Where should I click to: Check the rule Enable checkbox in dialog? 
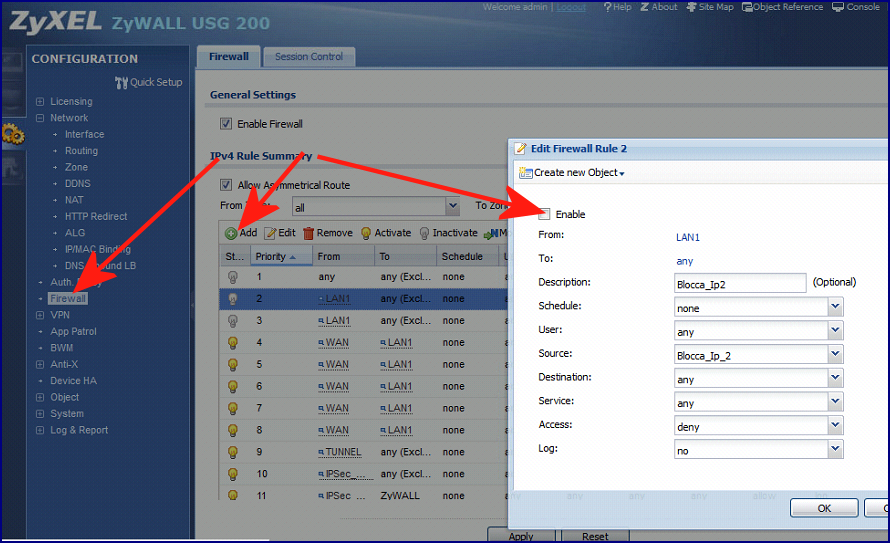544,214
